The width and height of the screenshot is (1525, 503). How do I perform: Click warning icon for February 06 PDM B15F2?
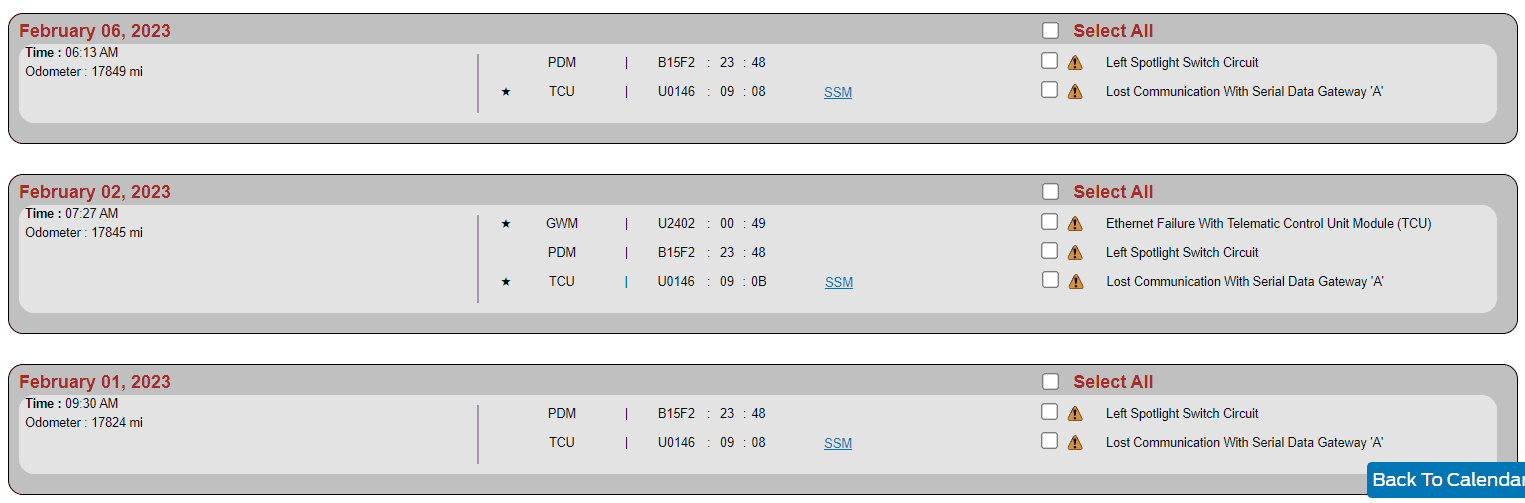coord(1075,62)
